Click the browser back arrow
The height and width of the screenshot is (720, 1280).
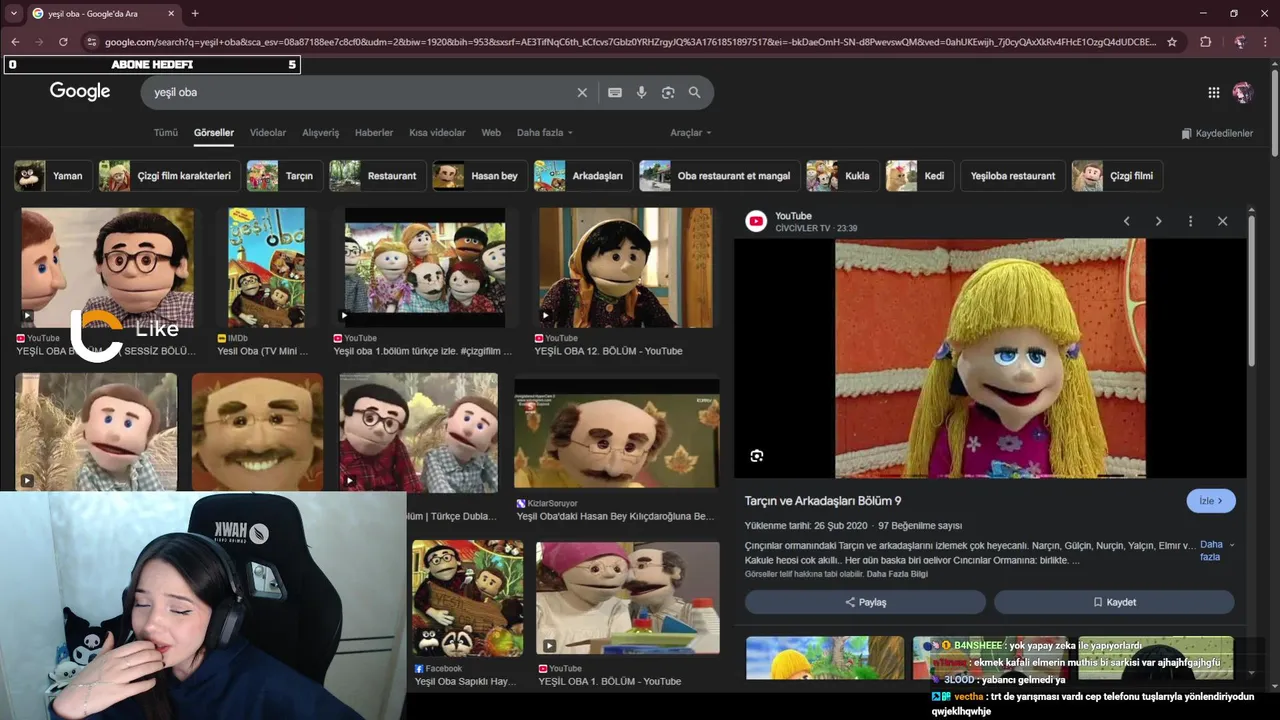[15, 42]
